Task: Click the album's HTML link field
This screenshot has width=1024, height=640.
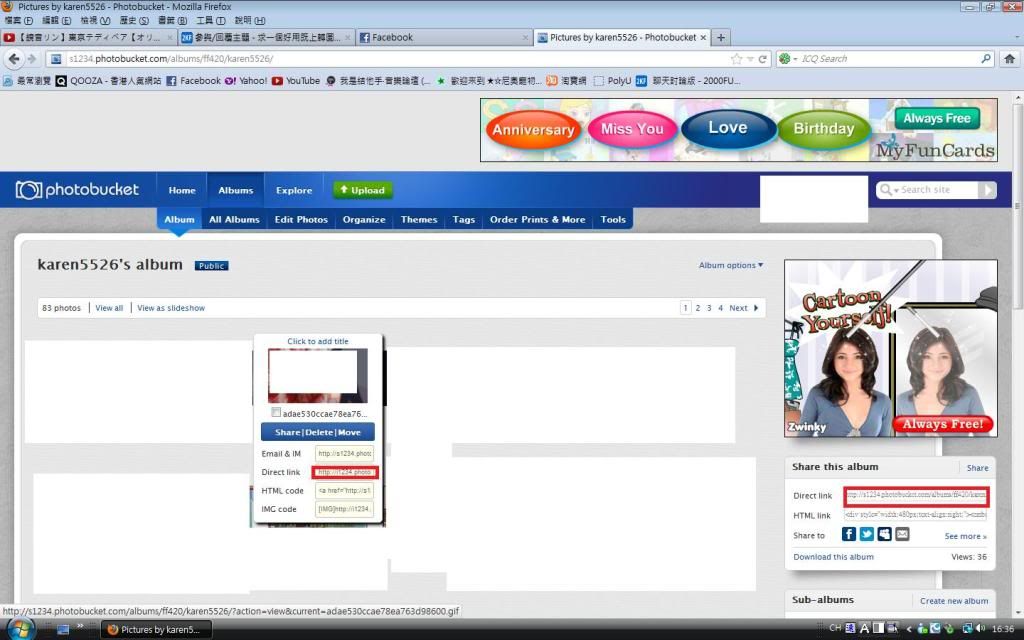Action: click(x=916, y=515)
